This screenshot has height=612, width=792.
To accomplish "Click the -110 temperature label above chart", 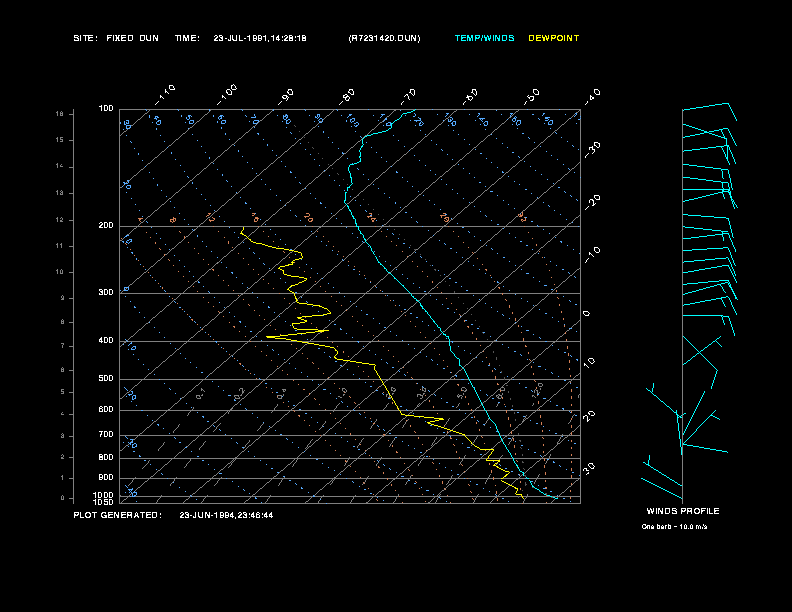I will pyautogui.click(x=165, y=95).
